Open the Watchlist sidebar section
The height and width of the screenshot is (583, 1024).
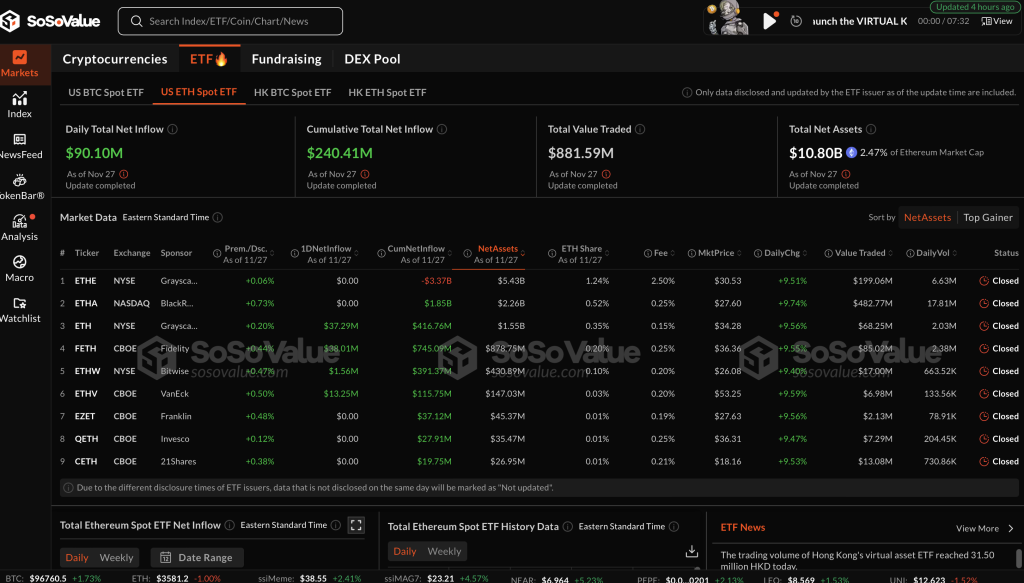pyautogui.click(x=20, y=310)
